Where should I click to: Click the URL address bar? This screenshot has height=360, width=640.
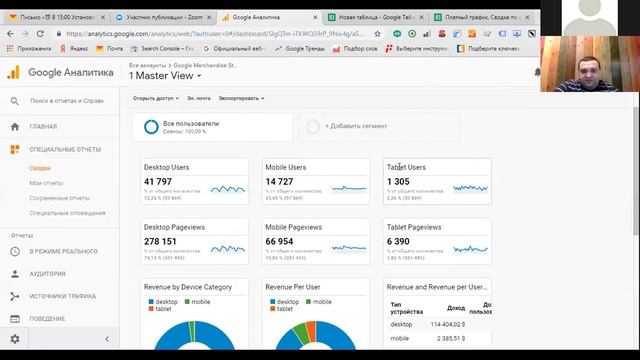214,34
